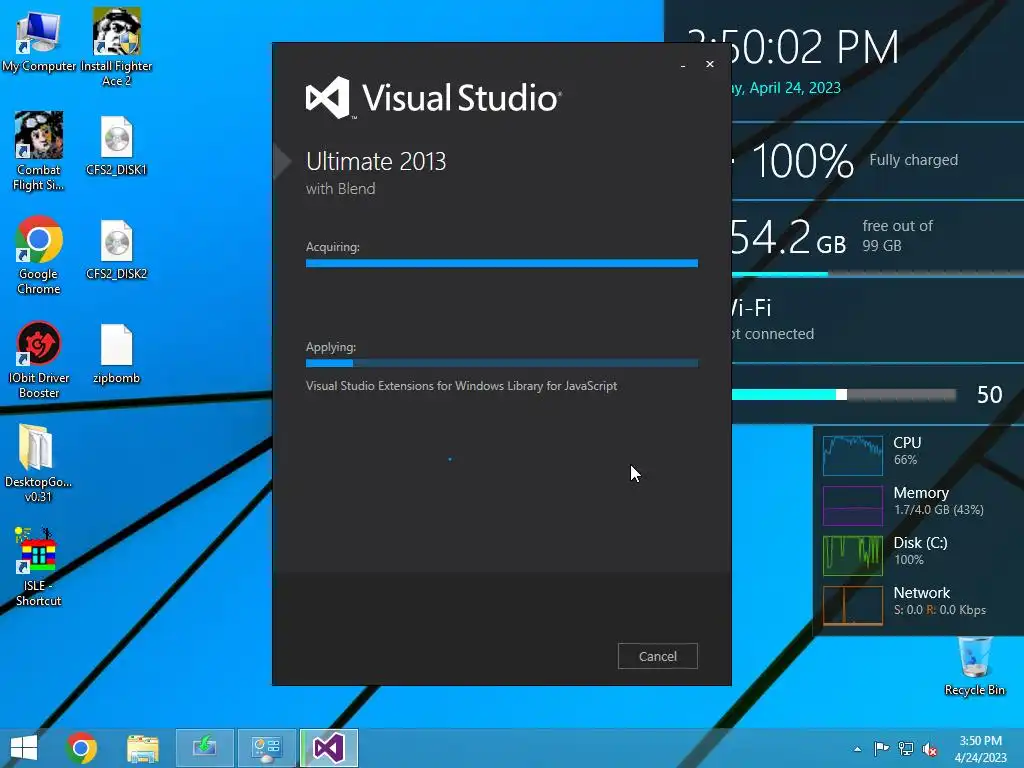Screen dimensions: 1024x768
Task: Click the Disk (C:) usage graph
Action: [x=853, y=556]
